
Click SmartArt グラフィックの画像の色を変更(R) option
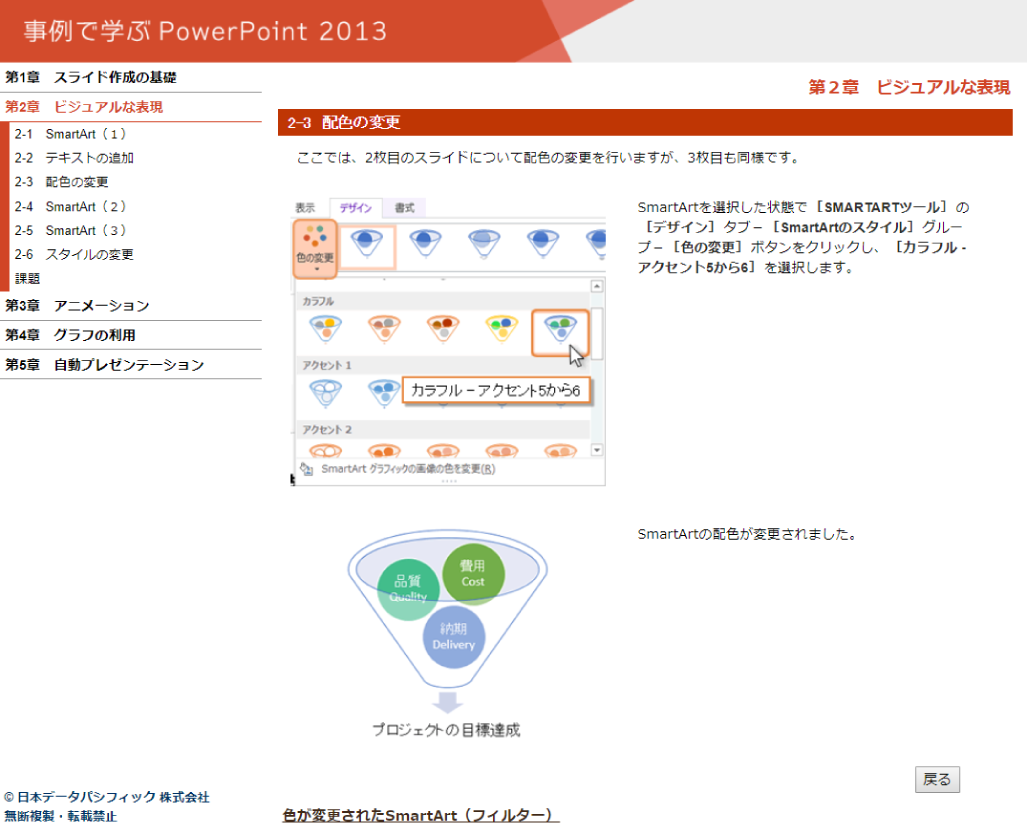click(x=407, y=469)
